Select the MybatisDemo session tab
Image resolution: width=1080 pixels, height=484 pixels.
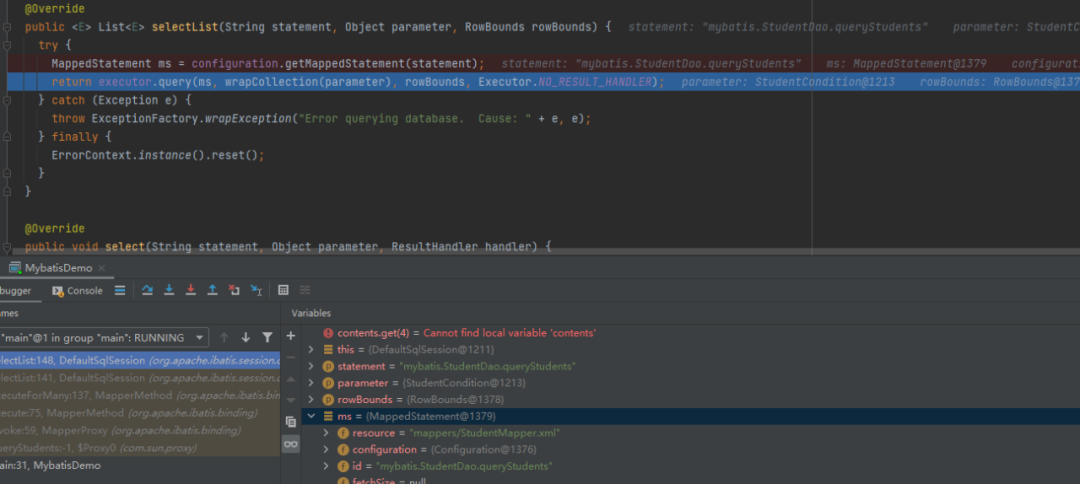pyautogui.click(x=59, y=268)
